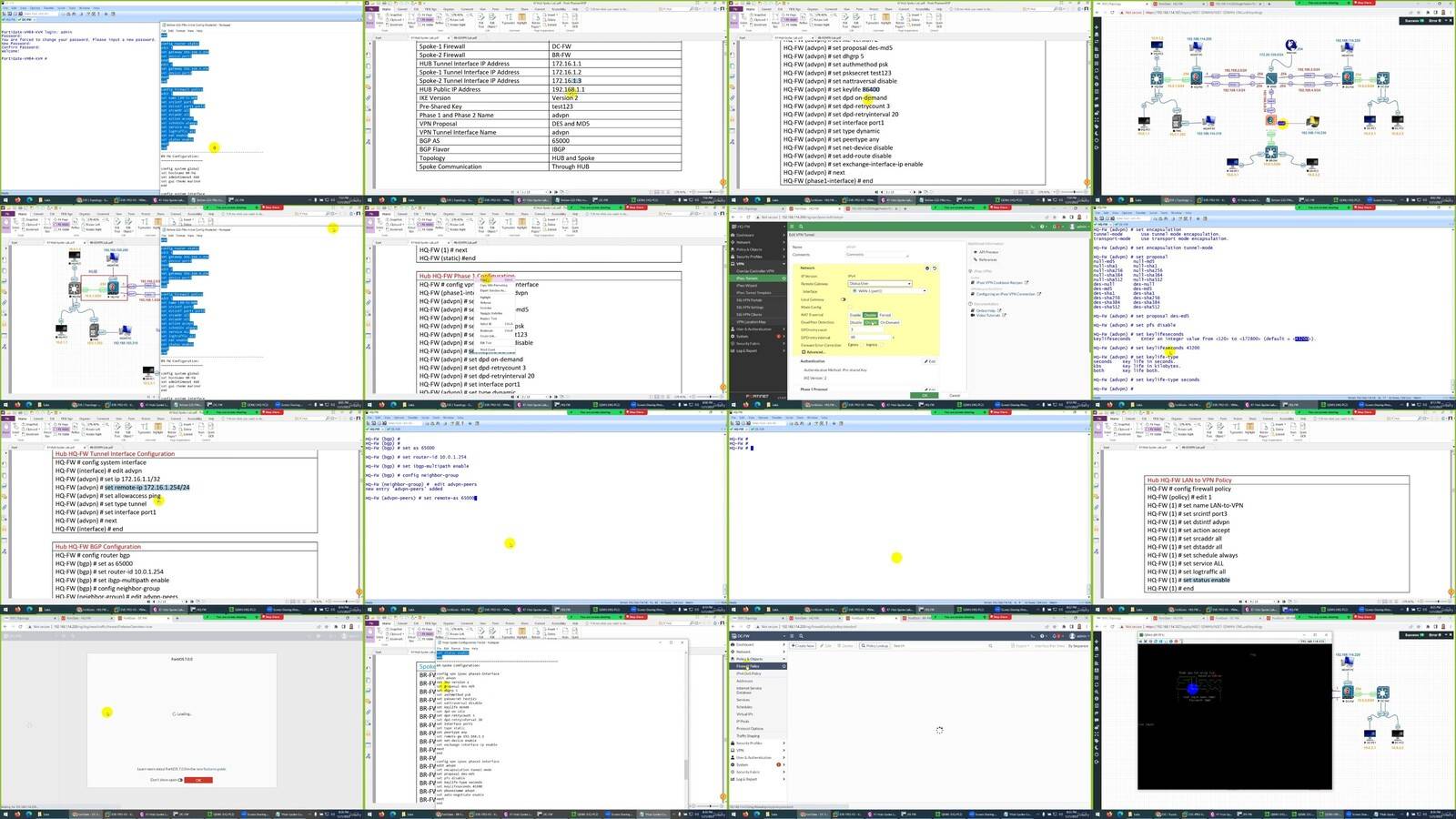Open Export dropdown in DC-FW policy toolbar
1456x819 pixels.
[x=1020, y=645]
